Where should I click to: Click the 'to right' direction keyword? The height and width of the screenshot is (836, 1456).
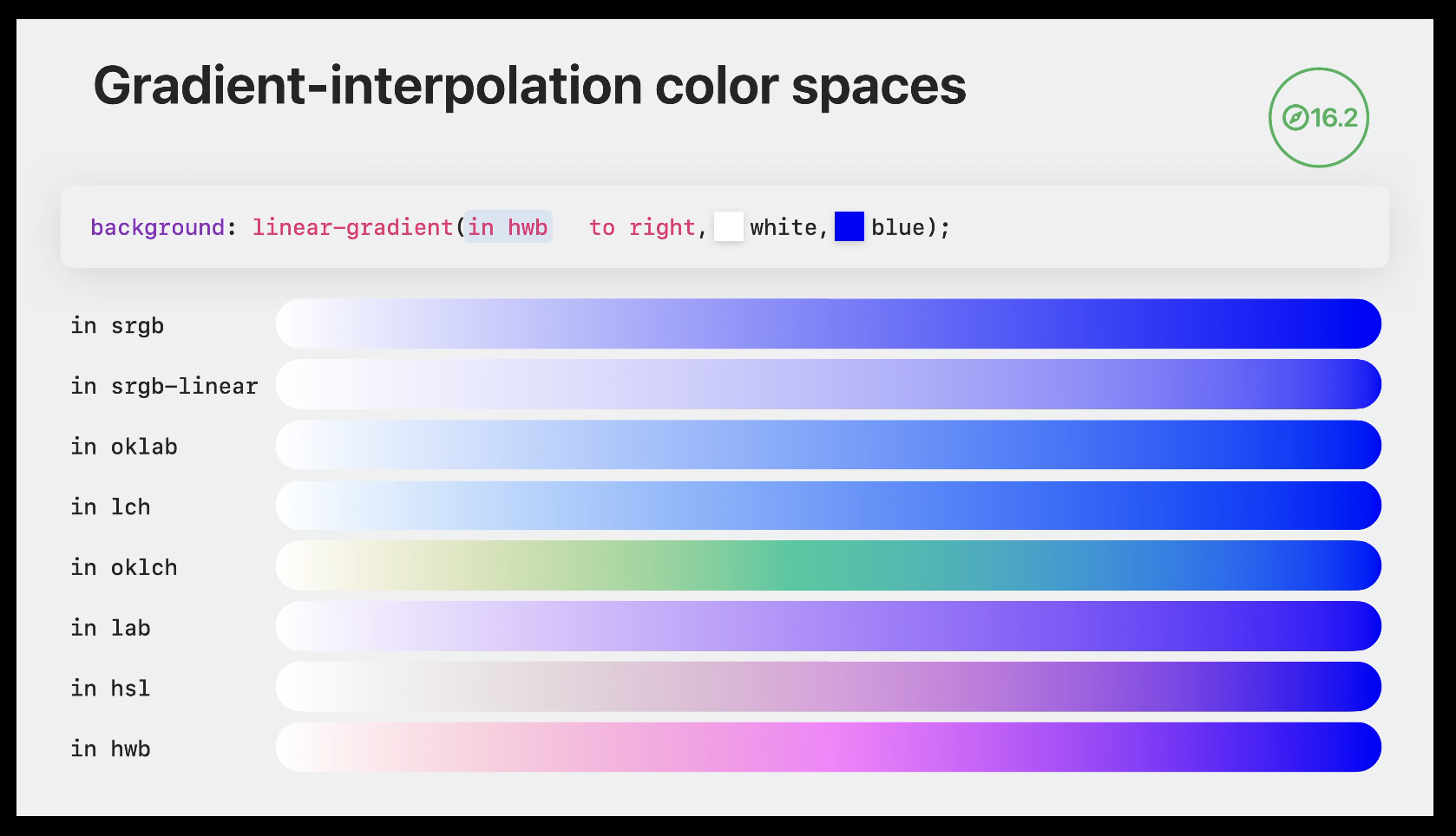tap(642, 227)
